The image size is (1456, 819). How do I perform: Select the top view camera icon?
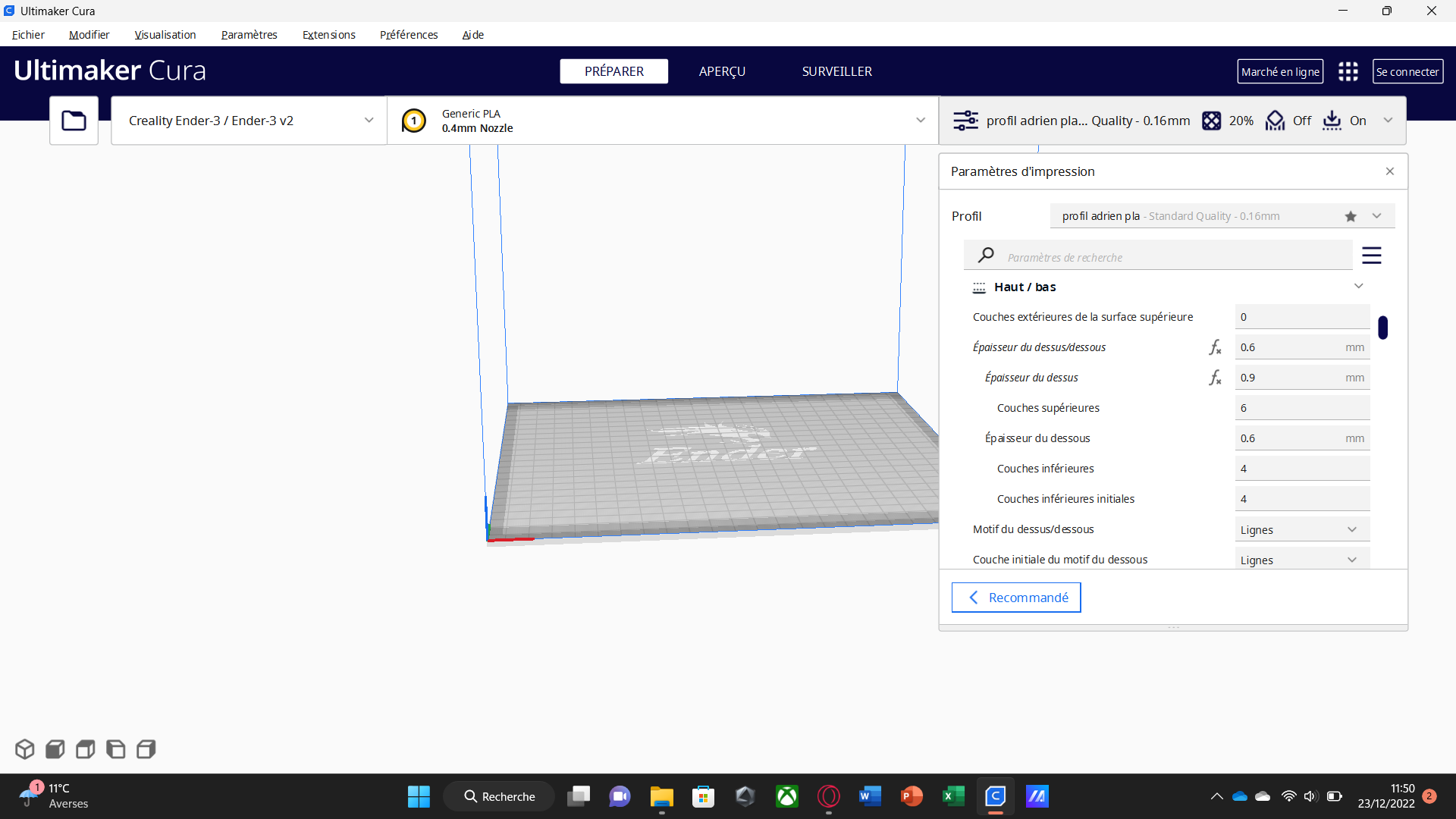[85, 749]
